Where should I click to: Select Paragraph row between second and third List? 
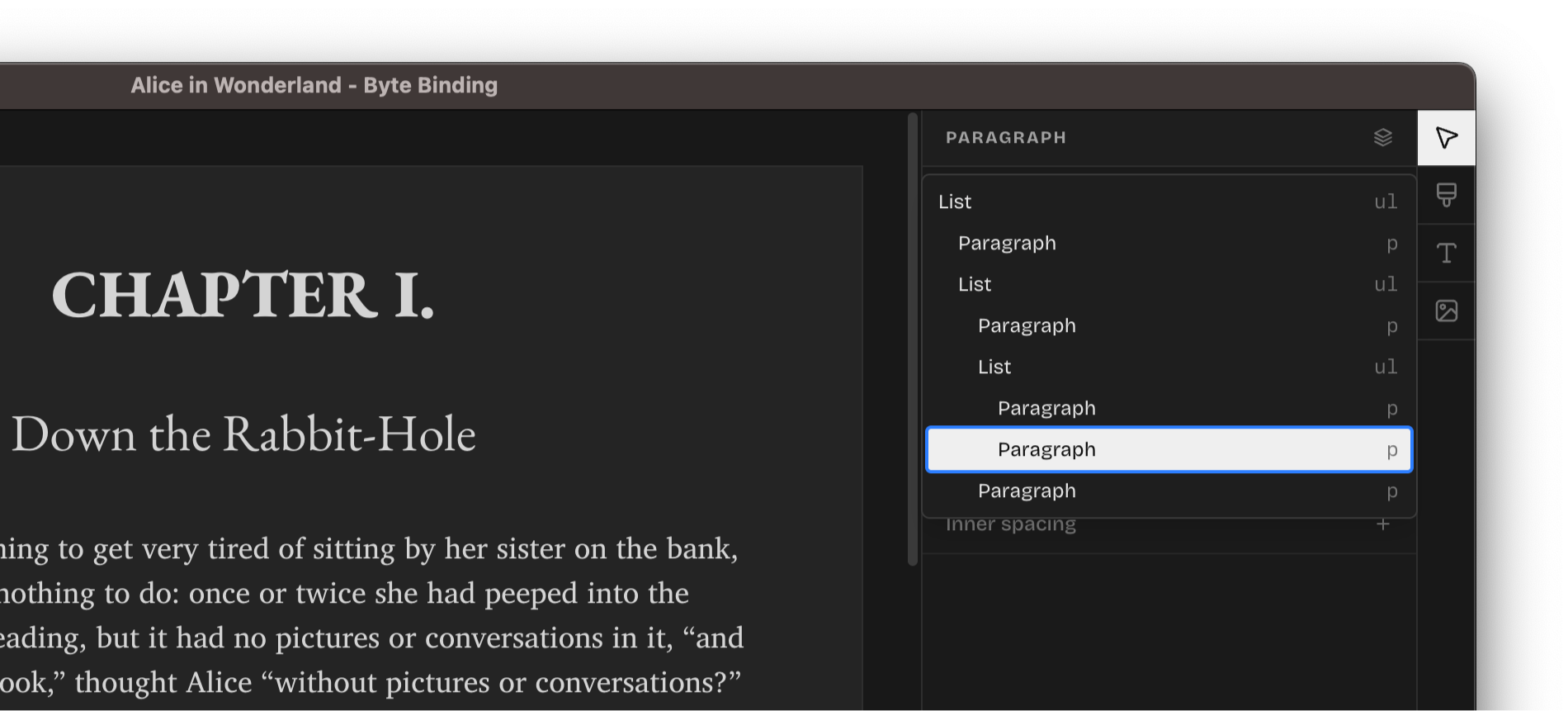coord(1169,325)
